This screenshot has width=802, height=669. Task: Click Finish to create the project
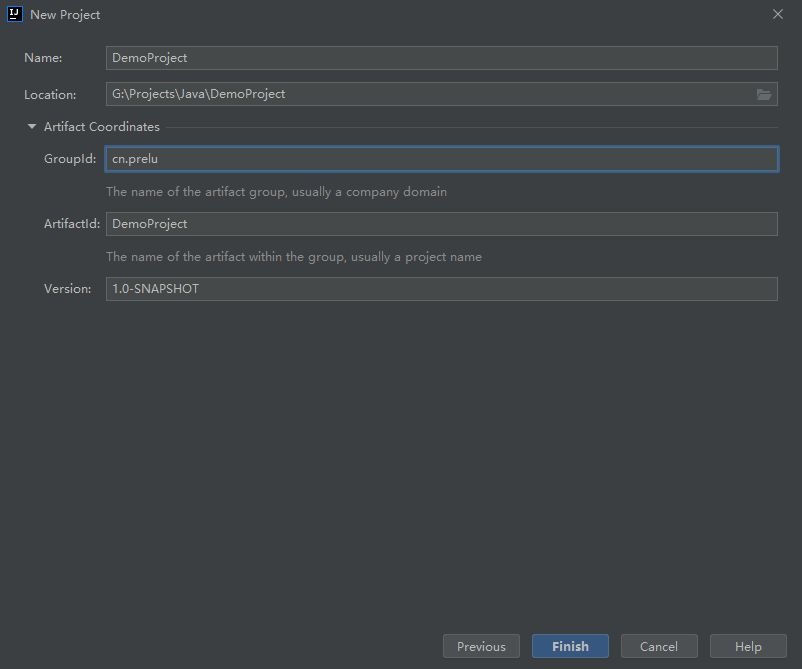[x=570, y=646]
